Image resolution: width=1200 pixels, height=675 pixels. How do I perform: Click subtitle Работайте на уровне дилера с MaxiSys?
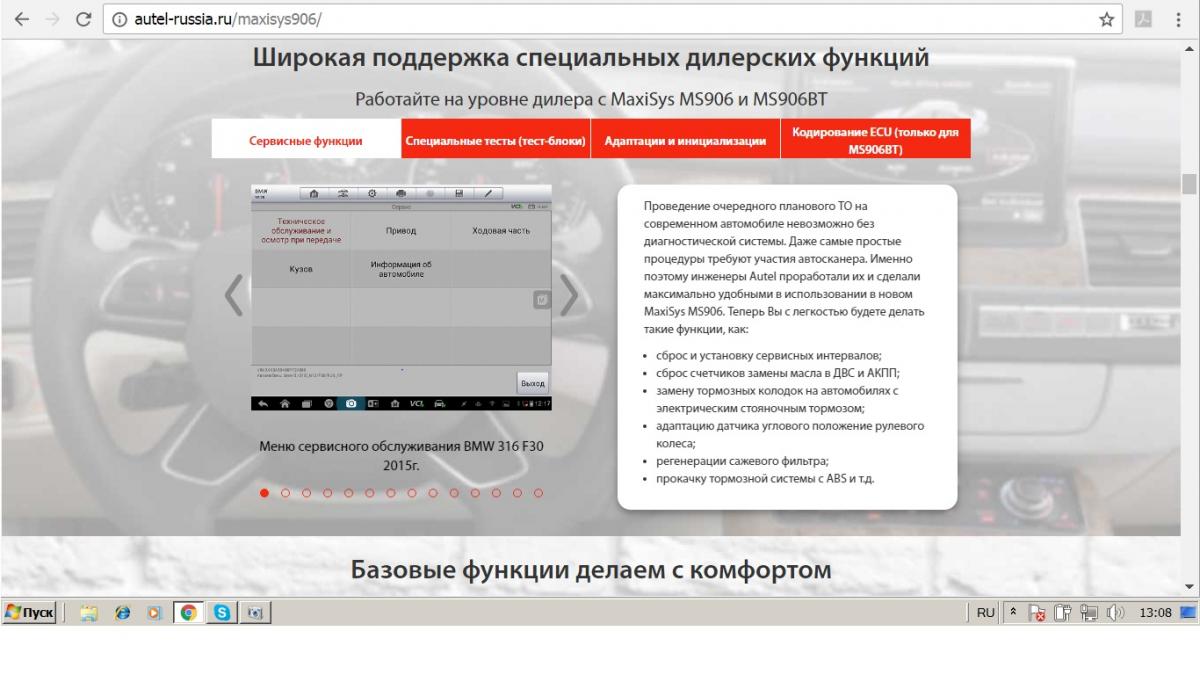coord(591,100)
